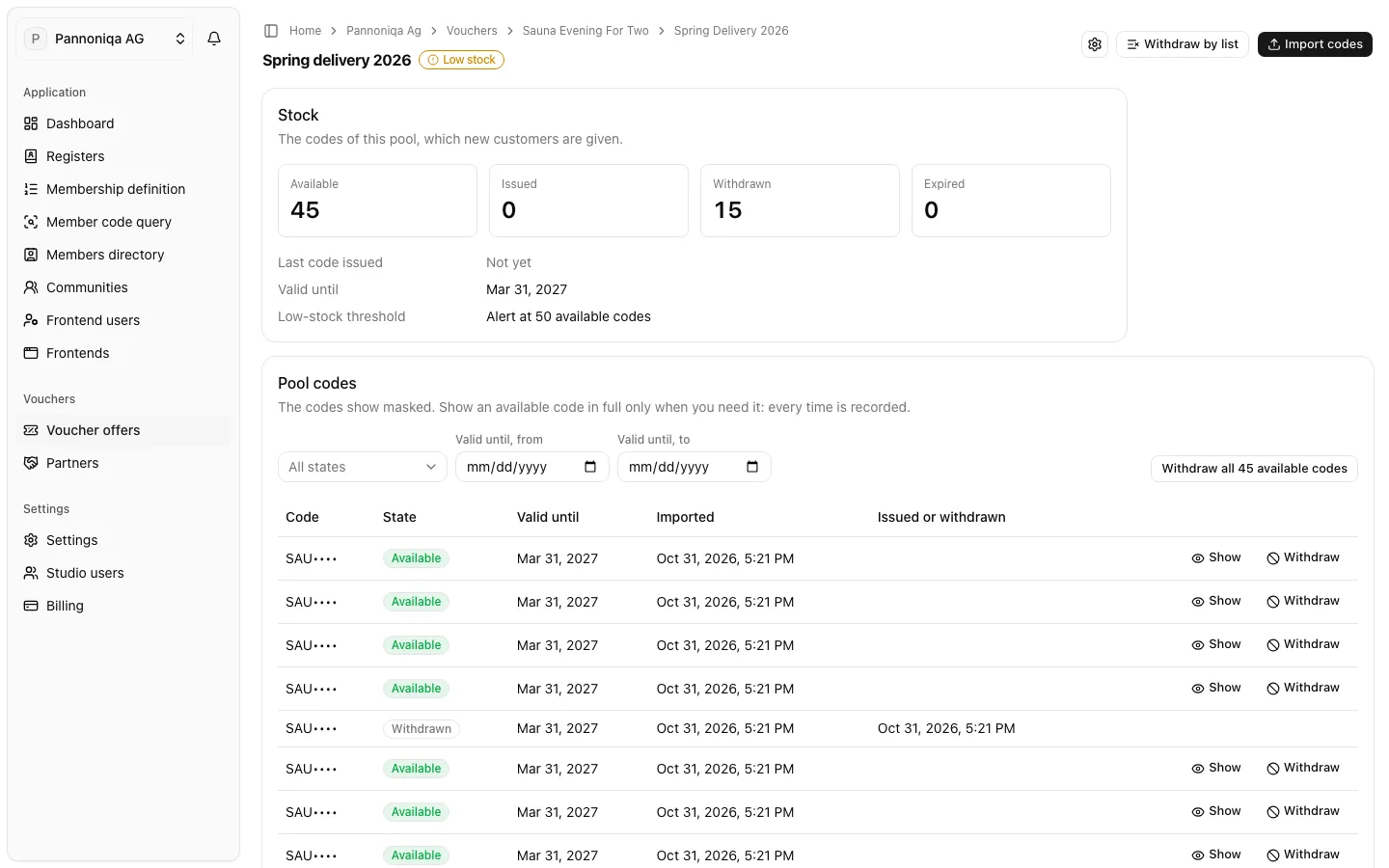This screenshot has width=1389, height=868.
Task: Show the code in the second row
Action: point(1215,601)
